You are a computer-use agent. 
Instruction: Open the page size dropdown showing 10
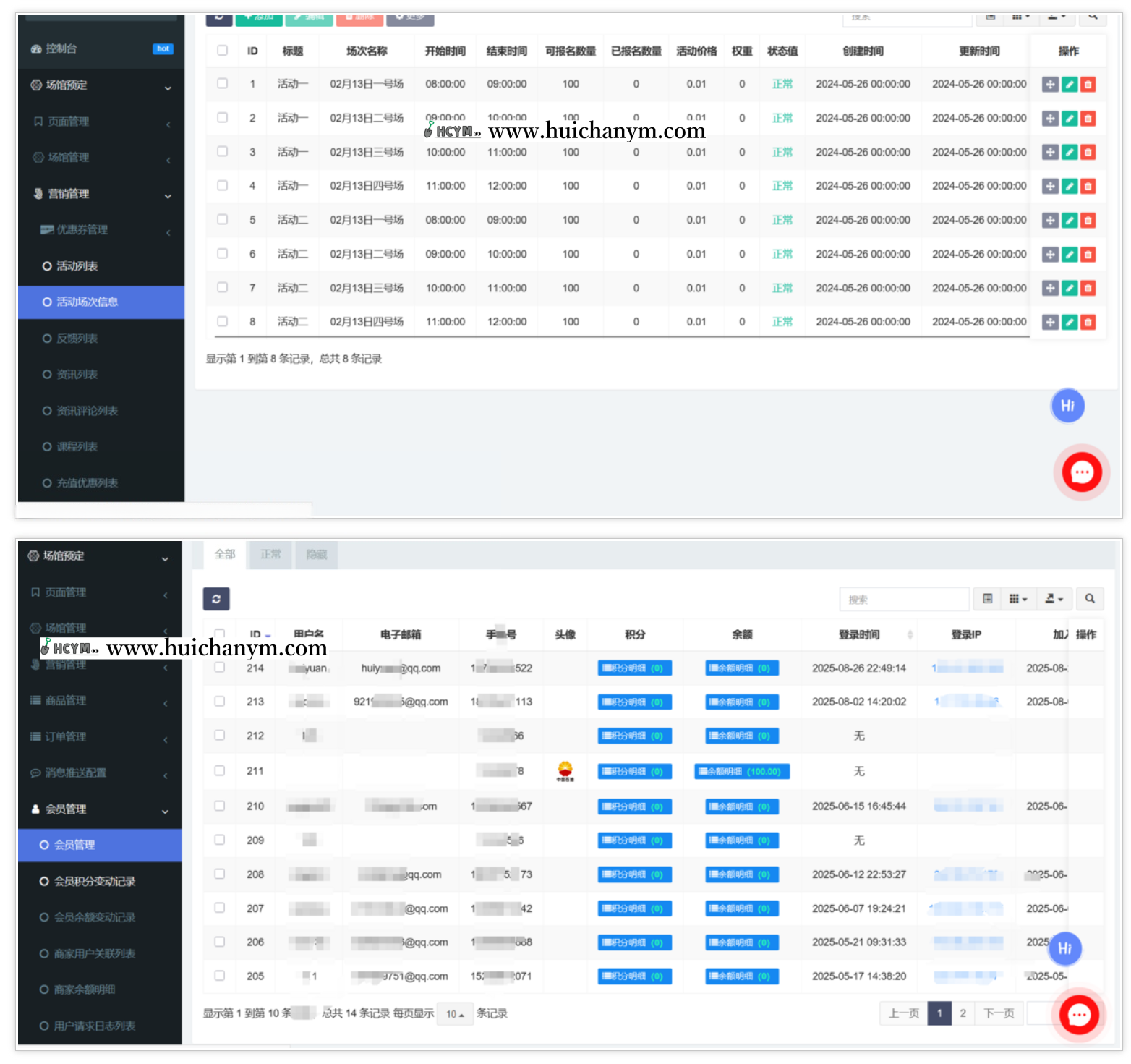click(x=455, y=1014)
